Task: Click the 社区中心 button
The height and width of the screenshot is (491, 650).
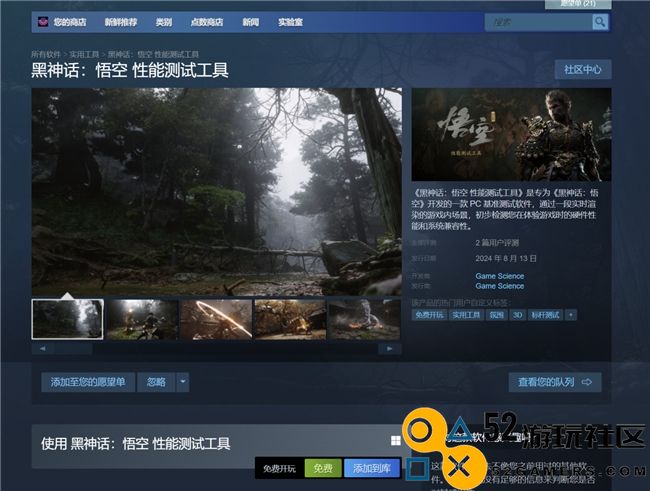Action: coord(583,69)
